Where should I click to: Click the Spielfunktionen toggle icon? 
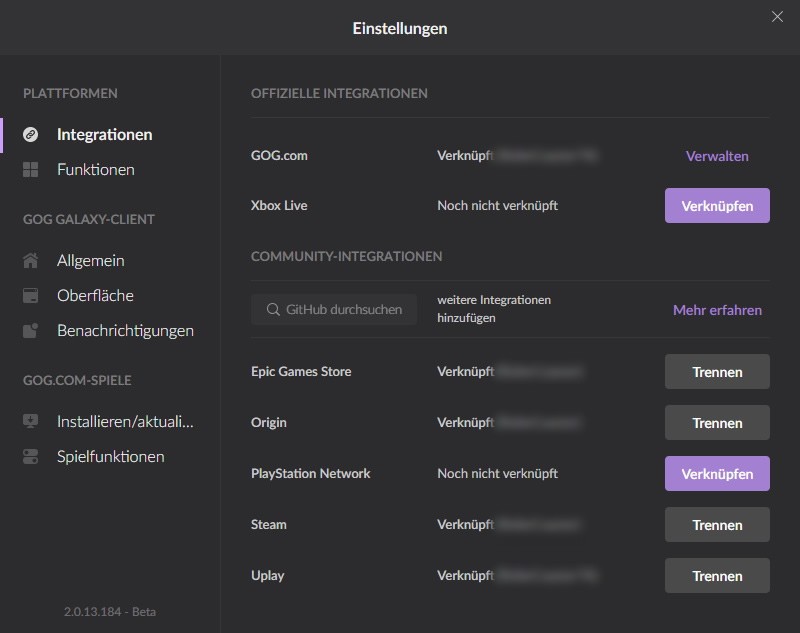pyautogui.click(x=31, y=457)
